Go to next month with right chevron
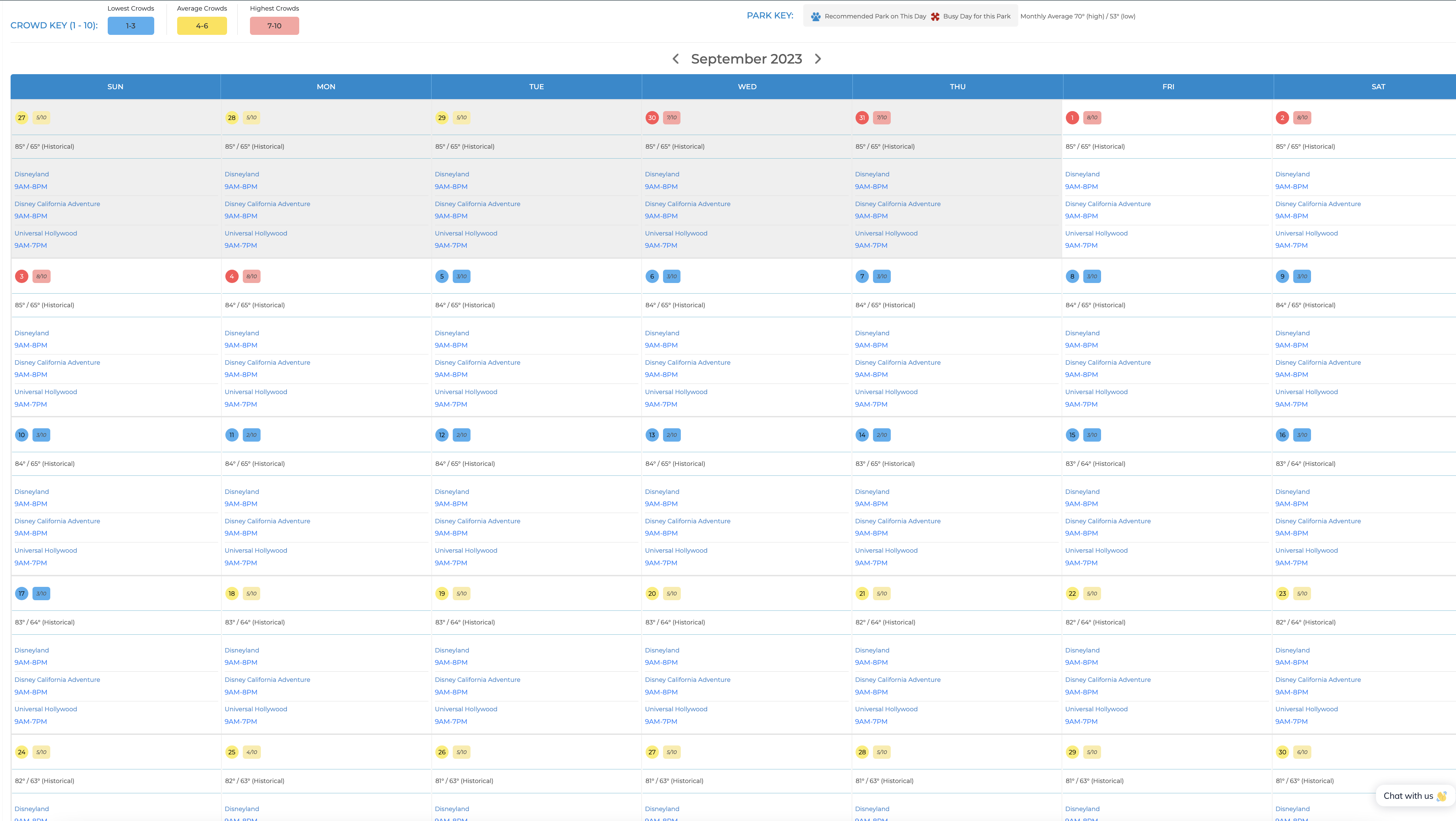Viewport: 1456px width, 821px height. click(x=818, y=59)
